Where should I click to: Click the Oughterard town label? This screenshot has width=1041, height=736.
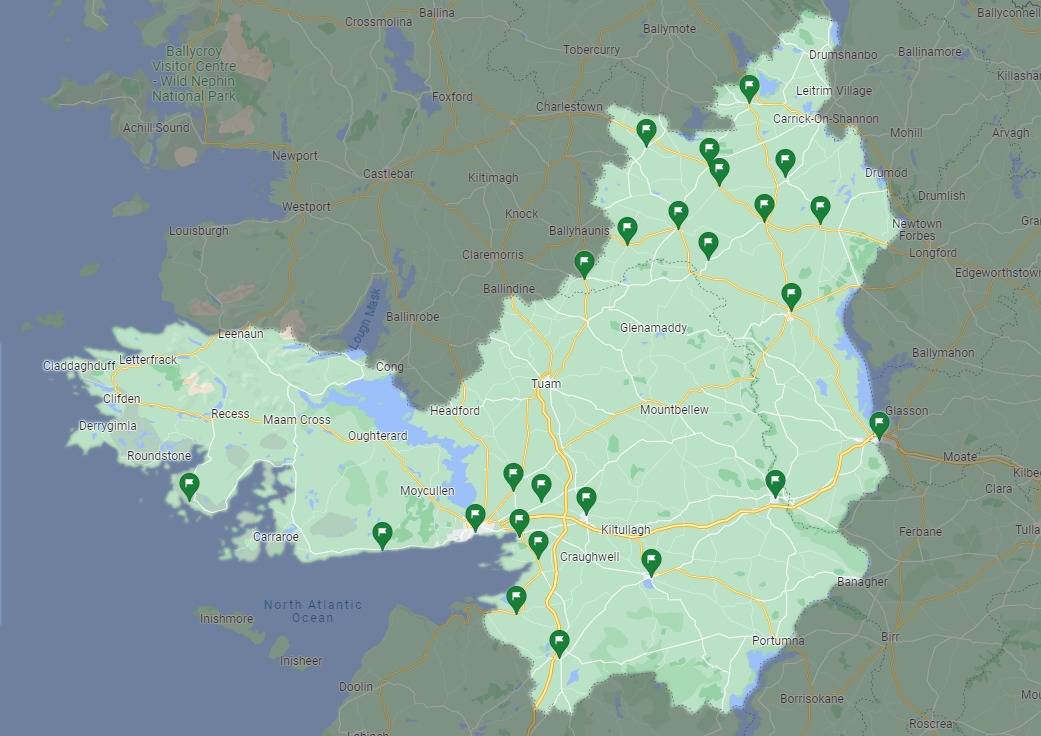pyautogui.click(x=377, y=436)
